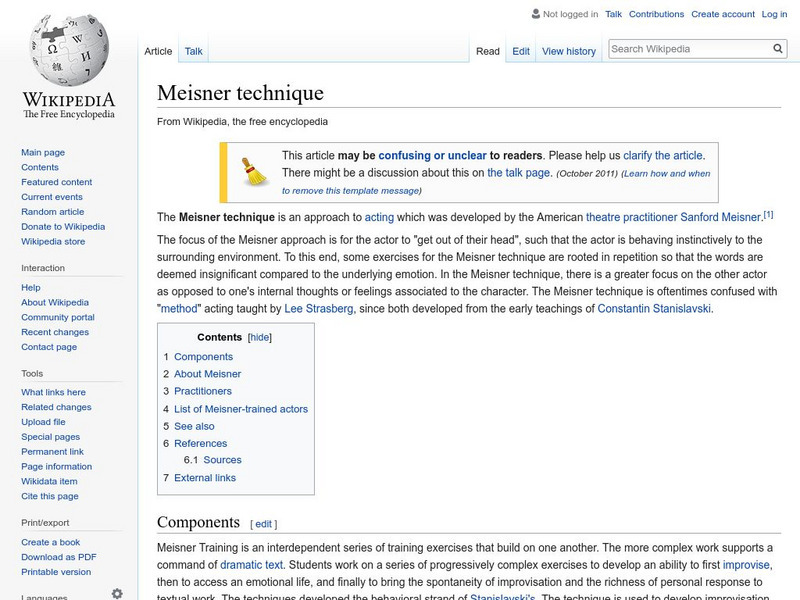Click Download as PDF
The height and width of the screenshot is (600, 800).
coord(59,557)
